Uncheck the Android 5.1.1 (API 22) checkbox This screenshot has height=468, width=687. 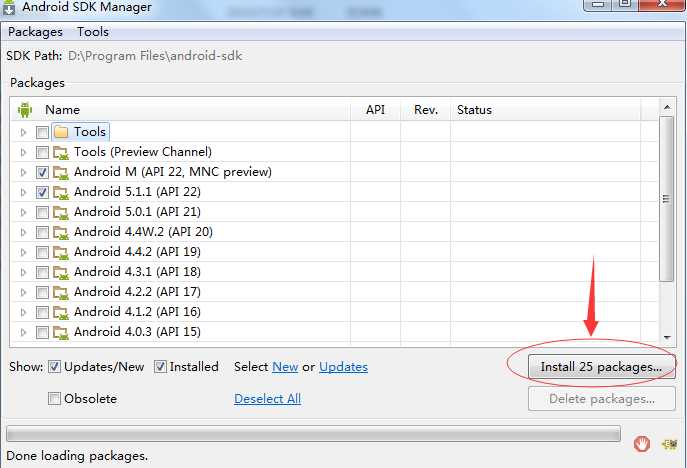[x=42, y=192]
